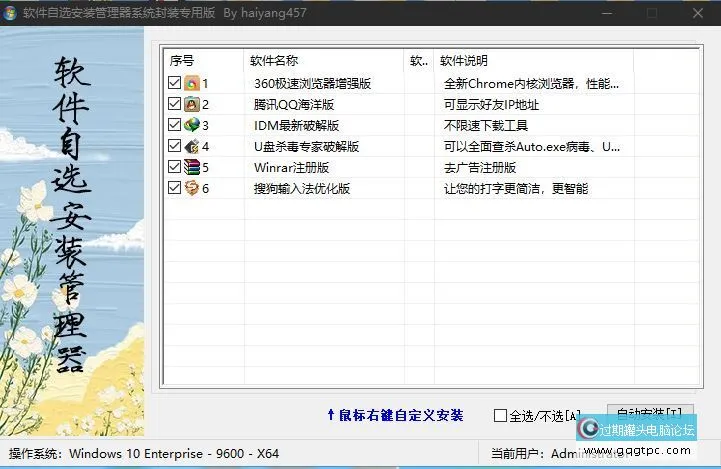Uncheck the 腾讯QQ海洋版 checkbox
This screenshot has height=469, width=721.
(x=174, y=104)
